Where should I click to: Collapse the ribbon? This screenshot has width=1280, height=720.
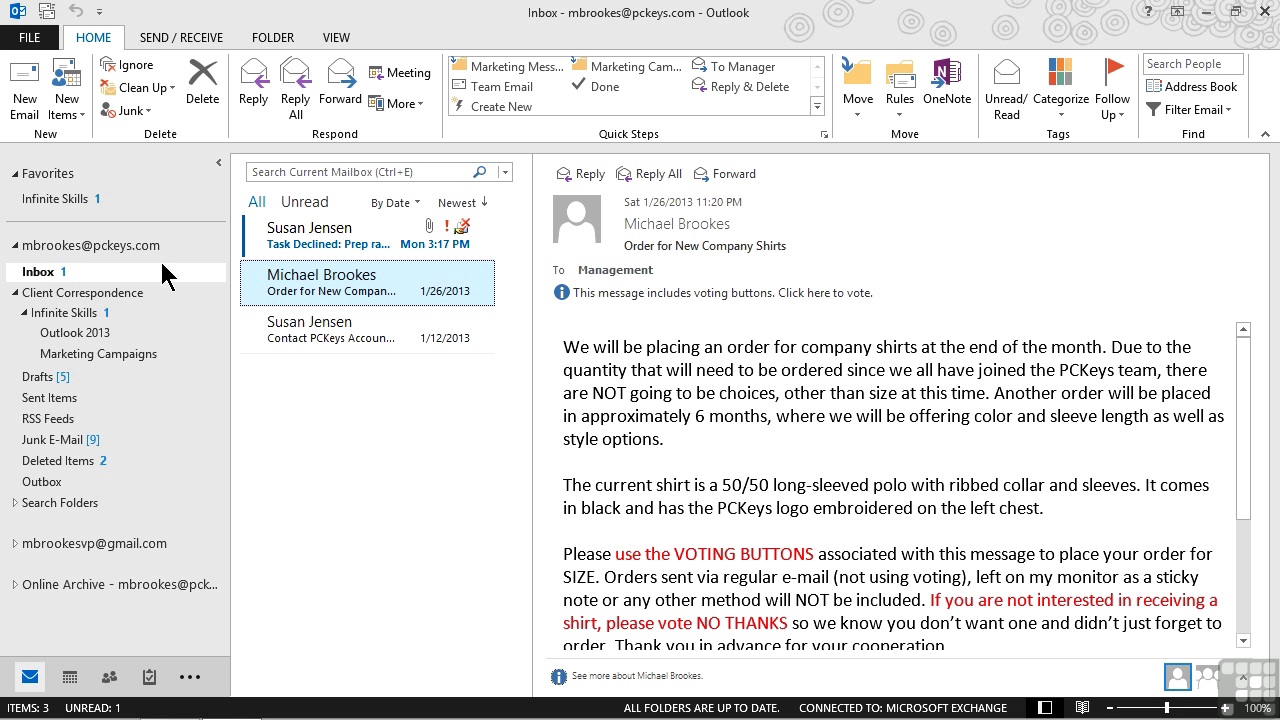[x=1265, y=134]
